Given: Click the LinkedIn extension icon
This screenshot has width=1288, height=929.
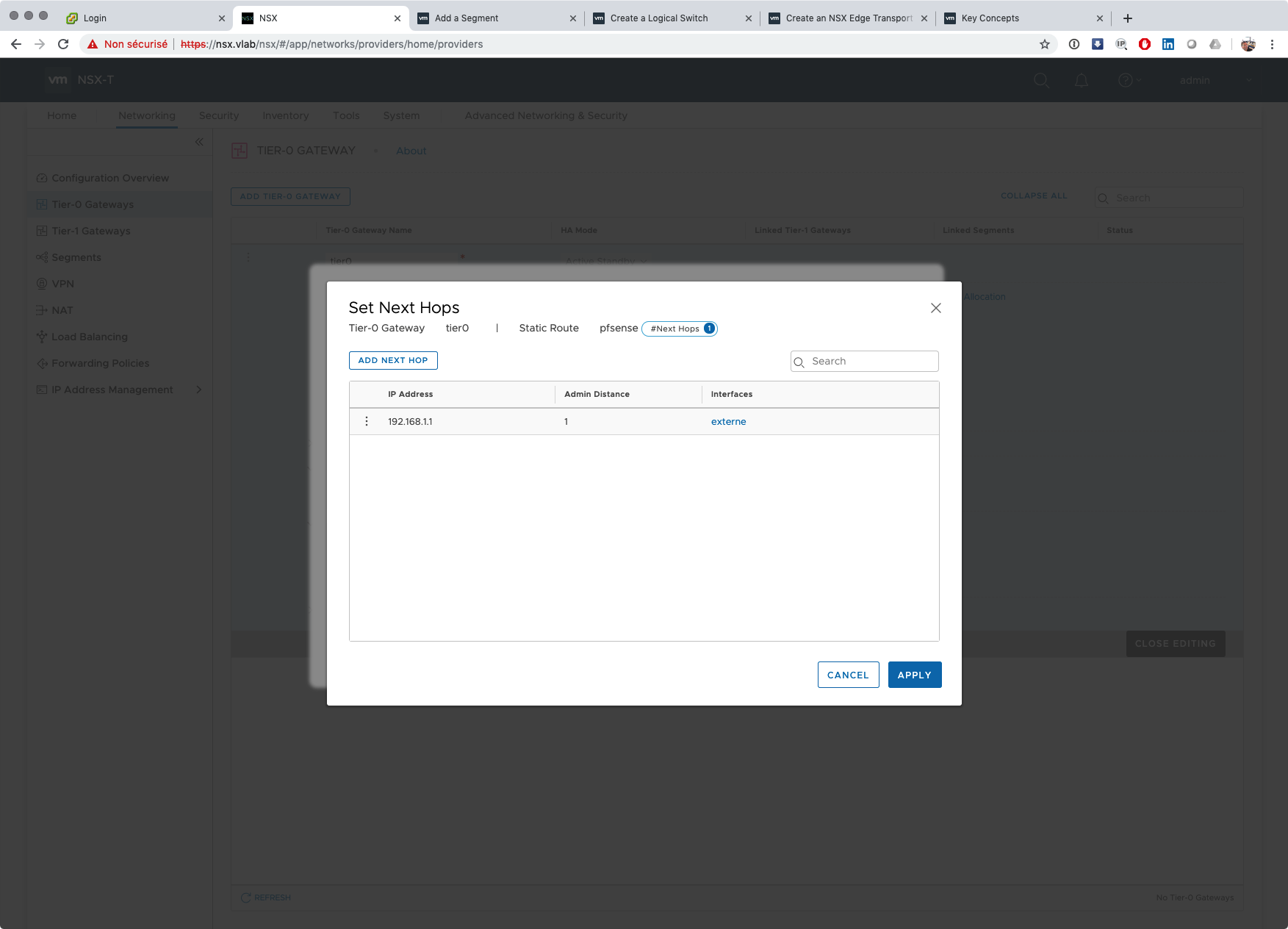Looking at the screenshot, I should [x=1168, y=44].
